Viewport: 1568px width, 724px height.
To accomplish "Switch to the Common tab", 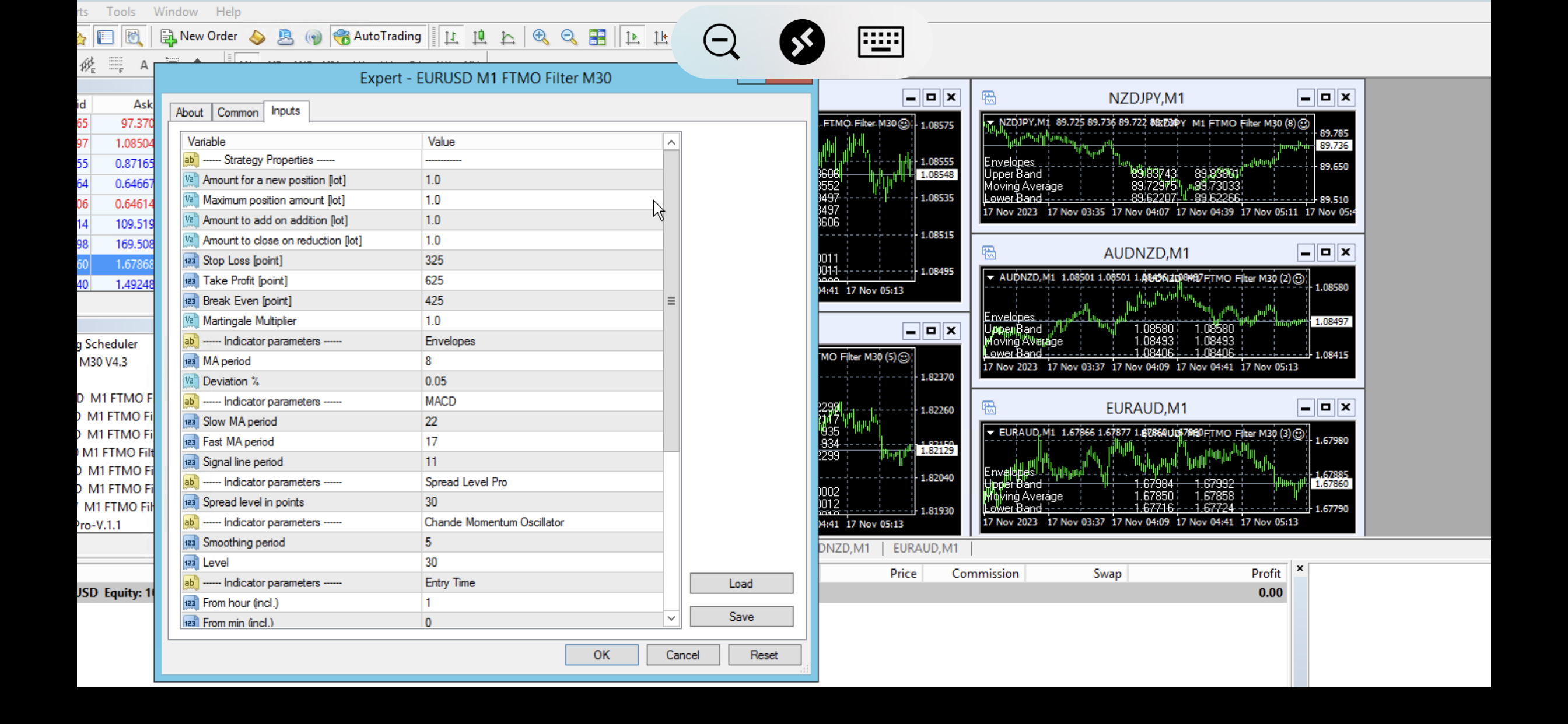I will (x=237, y=113).
